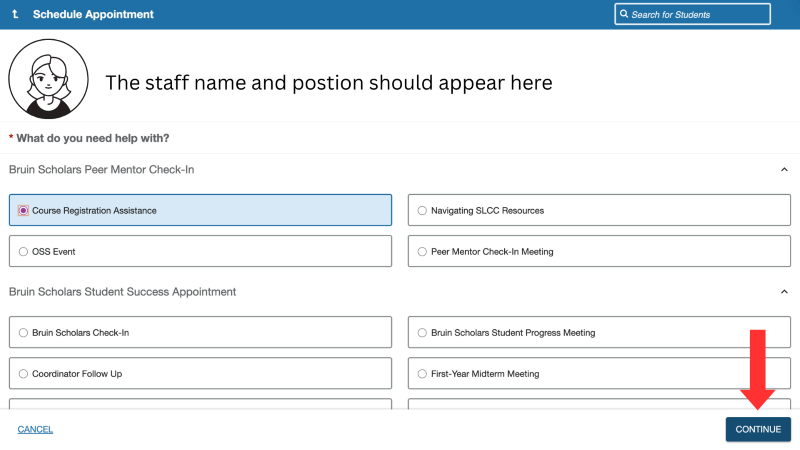Click the Schedule Appointment header title

point(93,15)
